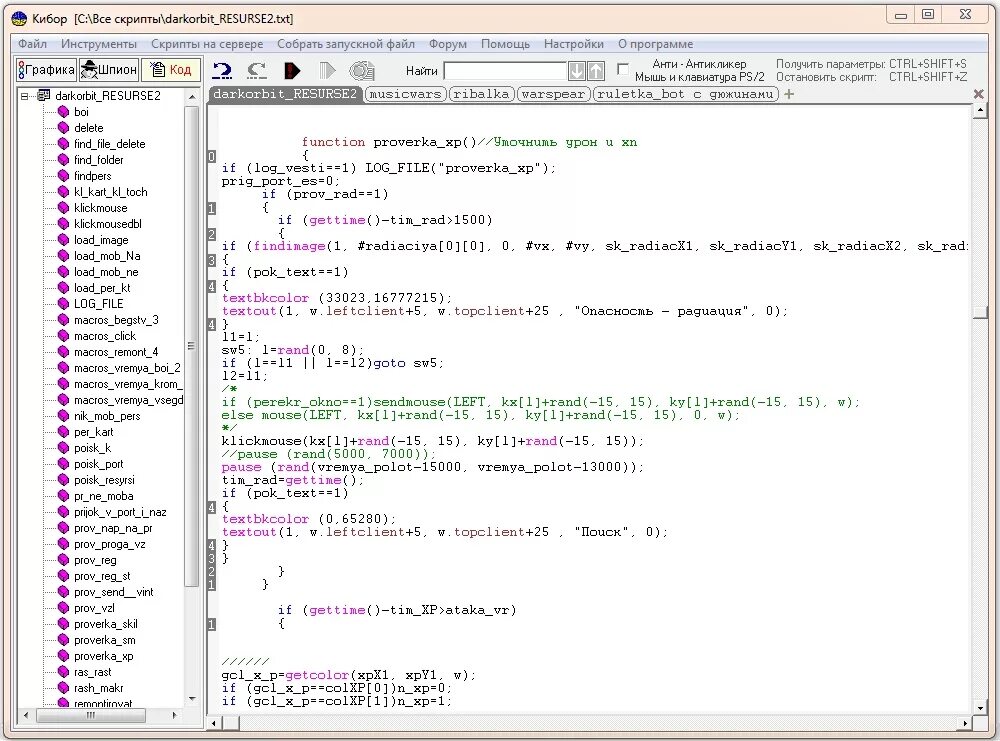1000x741 pixels.
Task: Click code editor scroll-down arrow
Action: pos(980,707)
